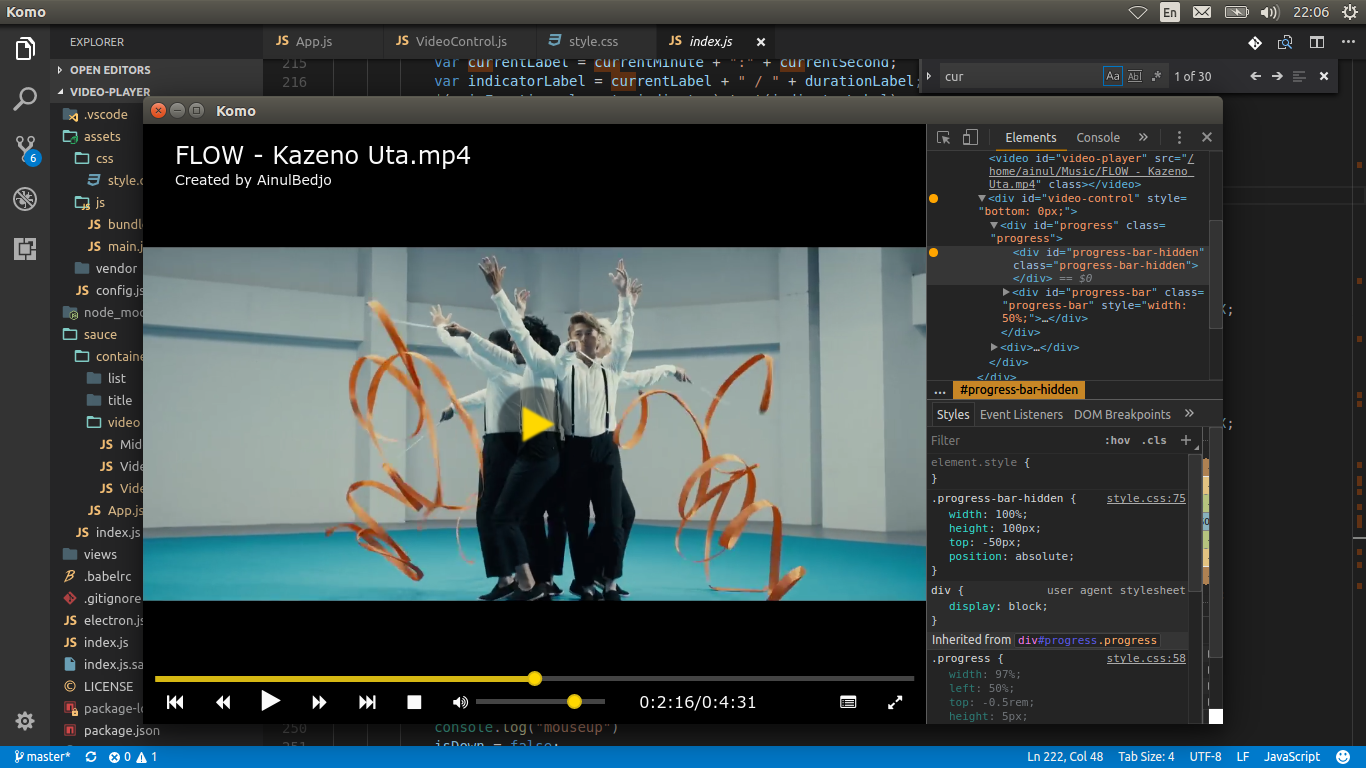
Task: Toggle match whole word in find widget
Action: click(x=1134, y=76)
